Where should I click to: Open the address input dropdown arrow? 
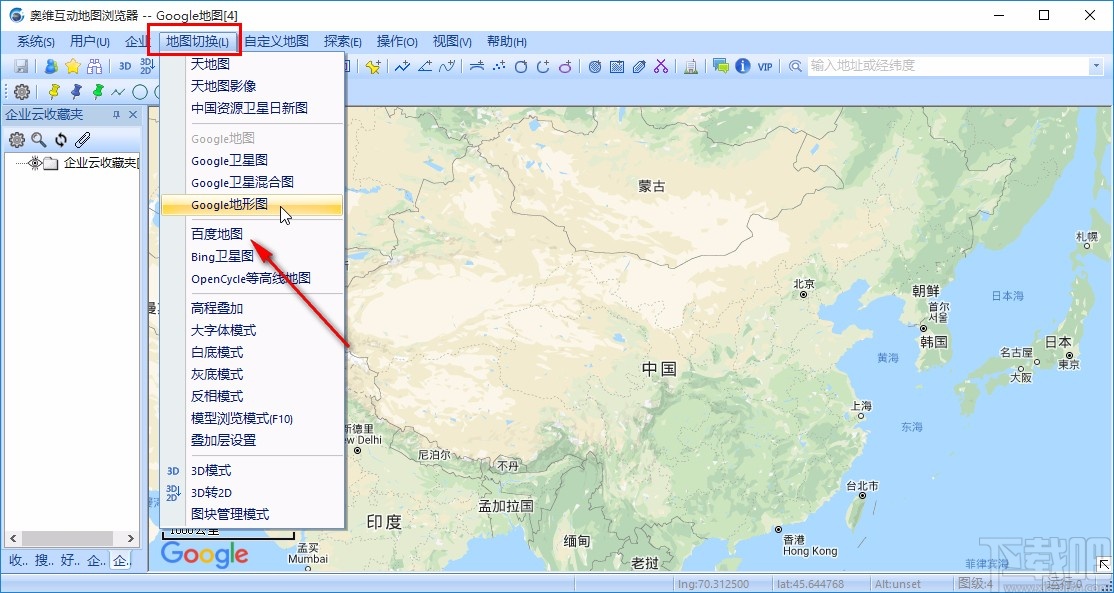click(1096, 66)
